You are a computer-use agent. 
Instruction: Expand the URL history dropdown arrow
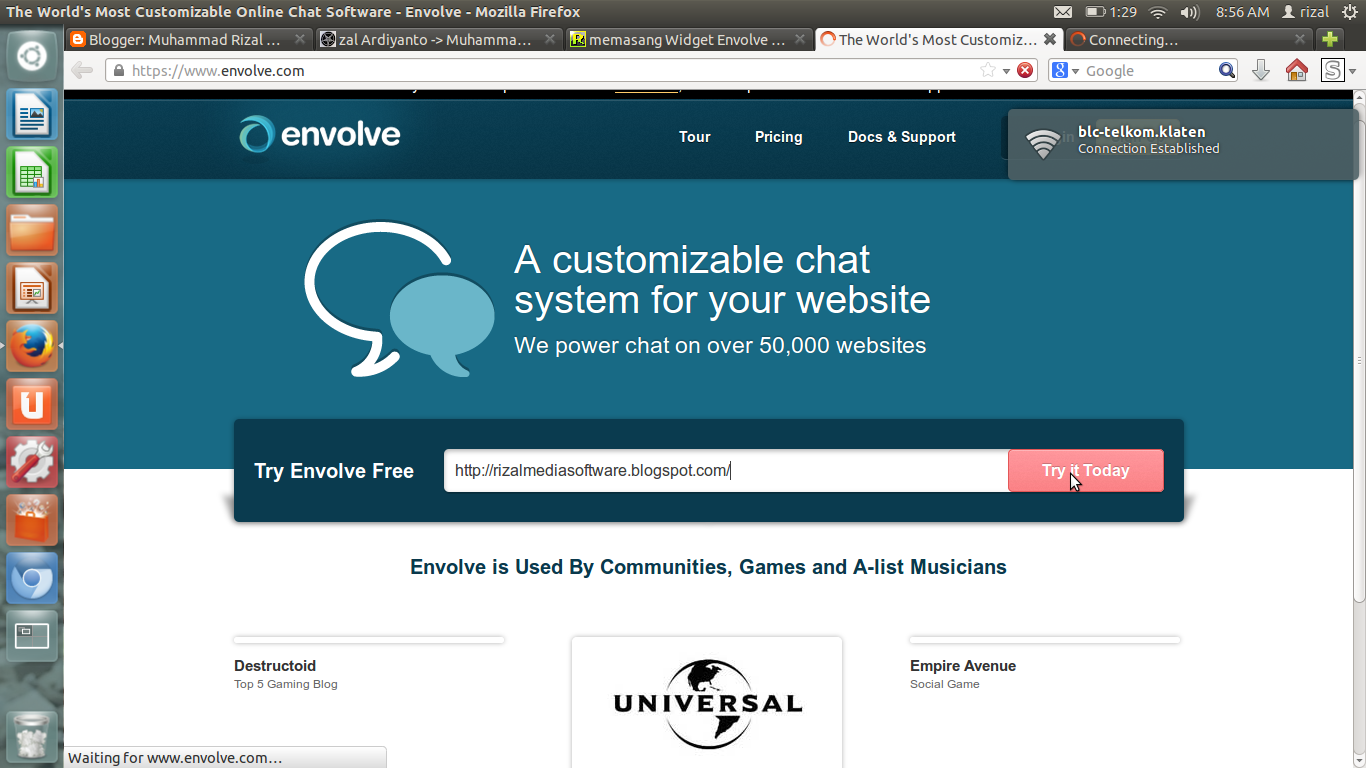tap(1006, 71)
